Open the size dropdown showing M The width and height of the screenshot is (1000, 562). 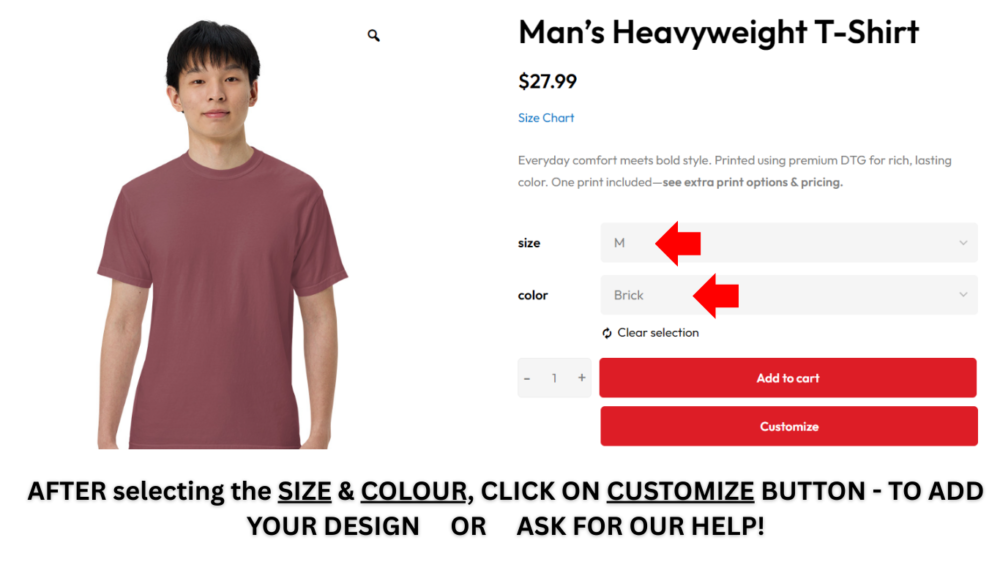788,243
